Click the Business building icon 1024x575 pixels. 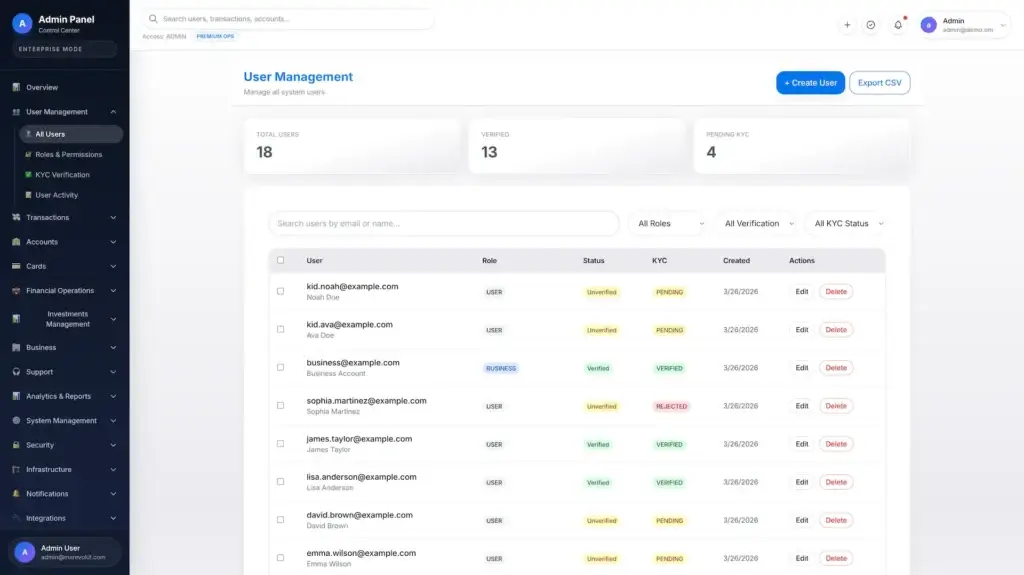[16, 348]
